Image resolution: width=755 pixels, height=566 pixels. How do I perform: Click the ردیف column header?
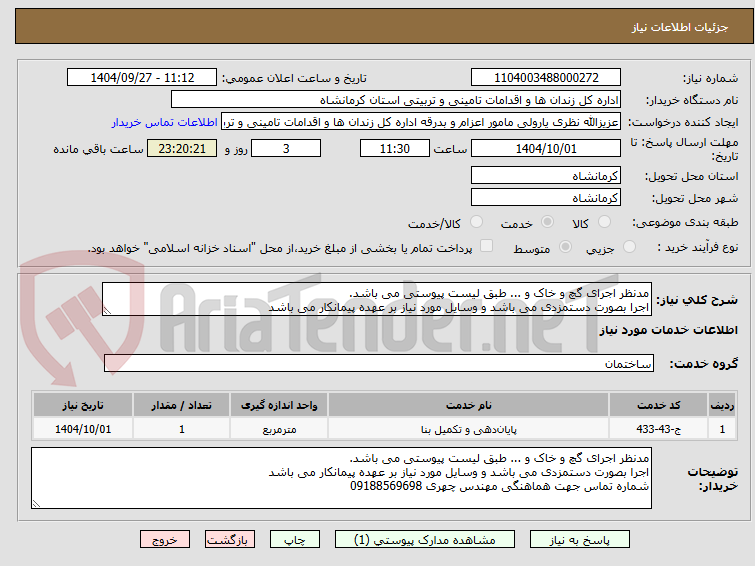point(722,405)
